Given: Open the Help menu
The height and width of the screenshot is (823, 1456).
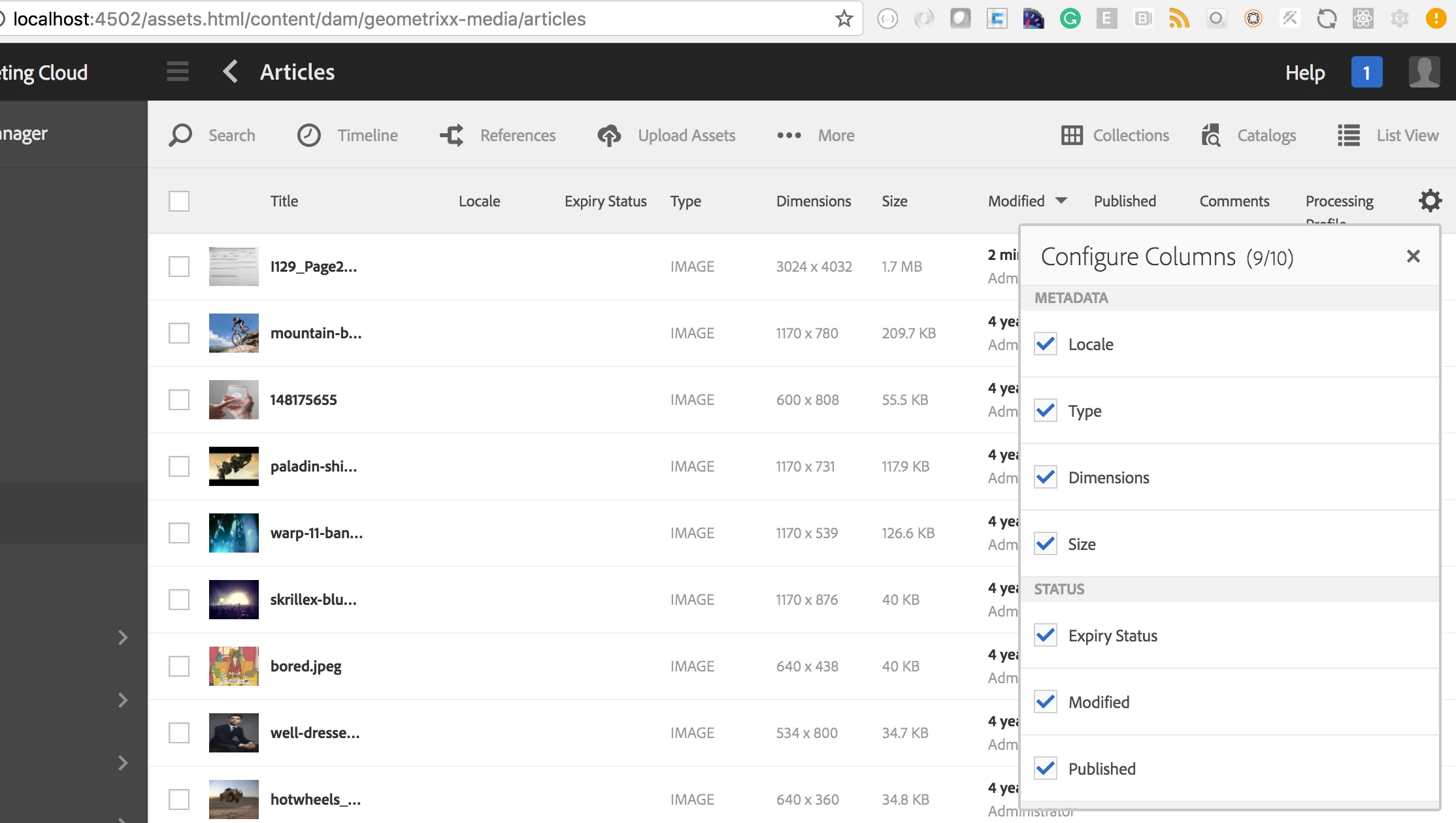Looking at the screenshot, I should coord(1304,73).
